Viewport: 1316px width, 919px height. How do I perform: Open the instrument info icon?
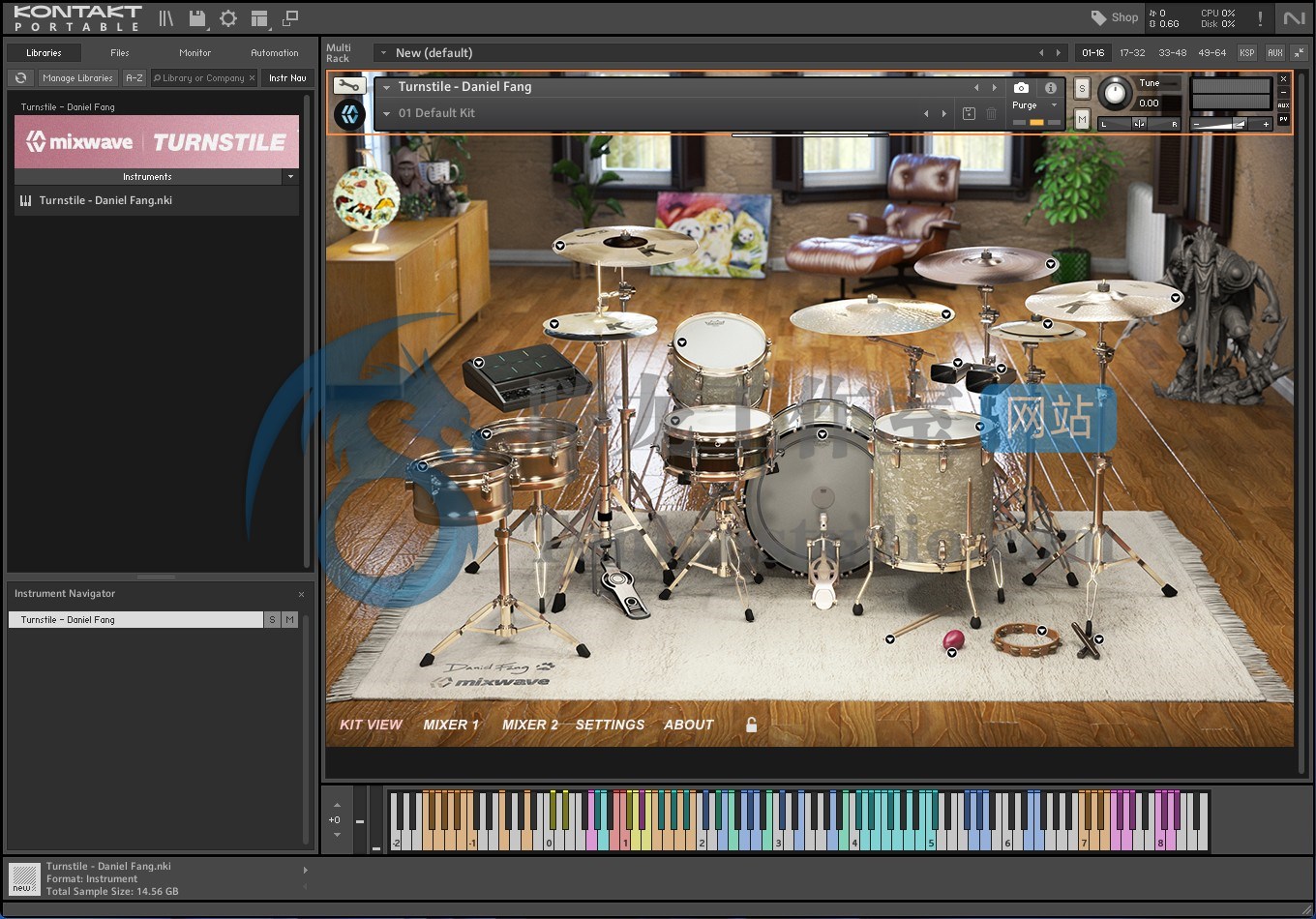click(x=1050, y=87)
